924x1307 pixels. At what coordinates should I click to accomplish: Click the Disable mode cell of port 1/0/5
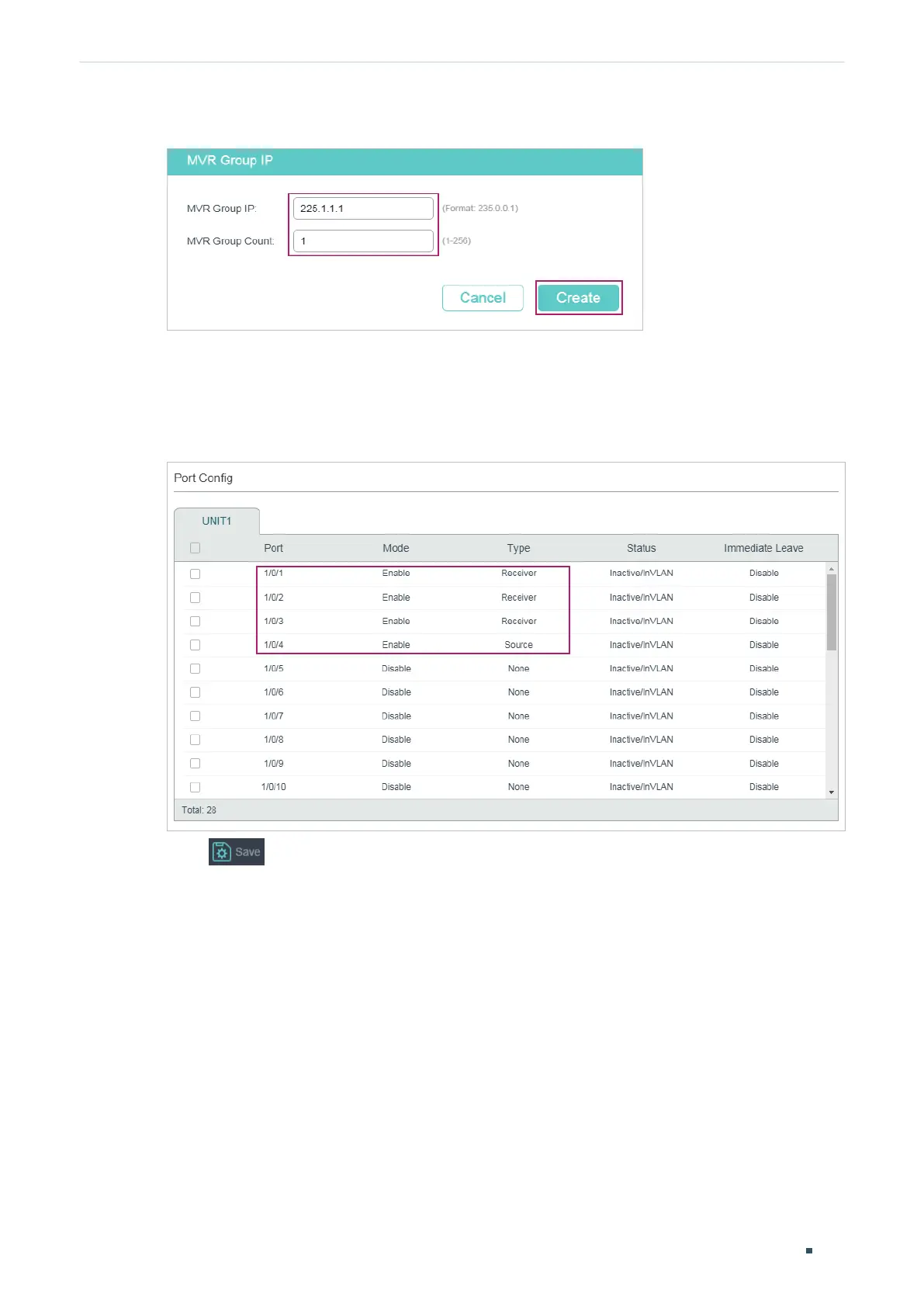point(396,668)
